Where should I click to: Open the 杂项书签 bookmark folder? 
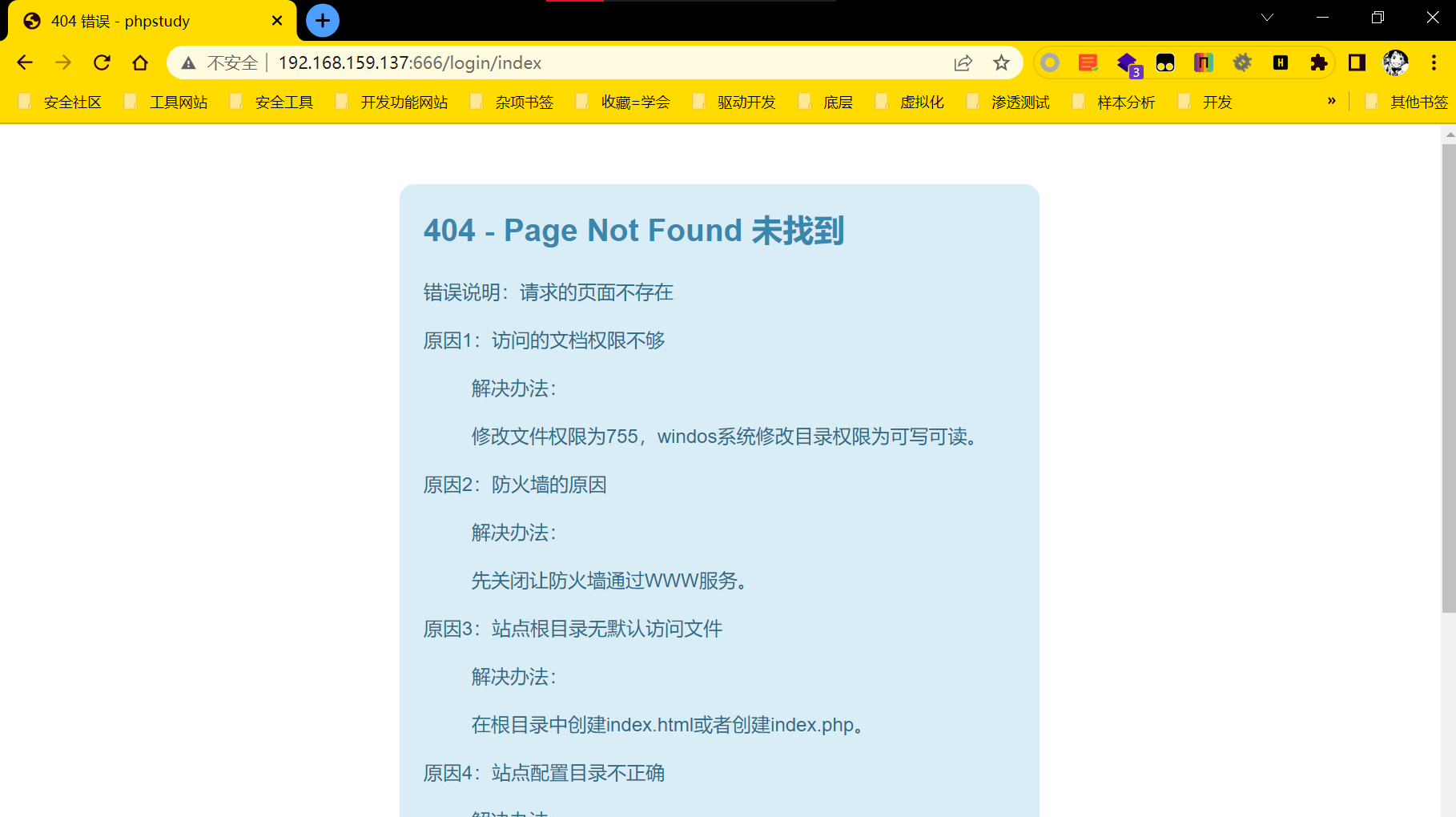click(x=513, y=103)
